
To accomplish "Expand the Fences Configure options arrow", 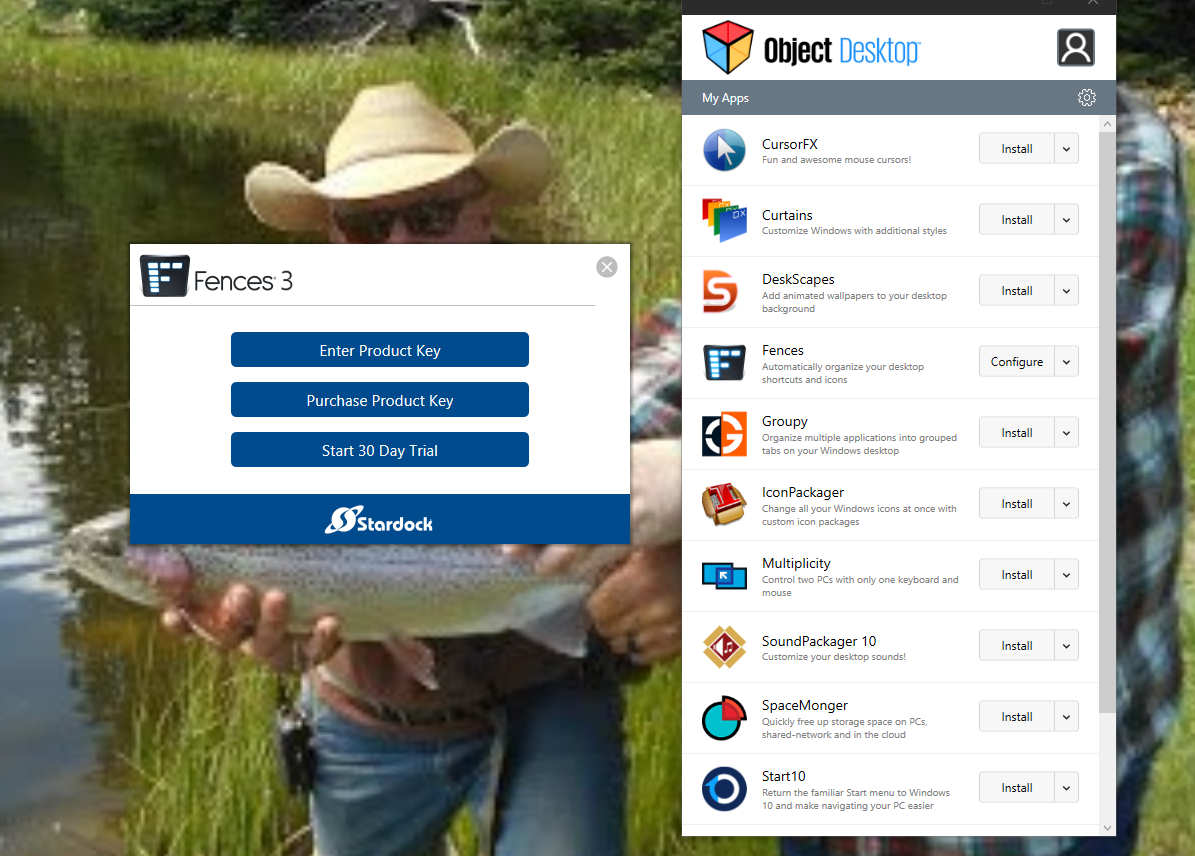I will [x=1066, y=361].
